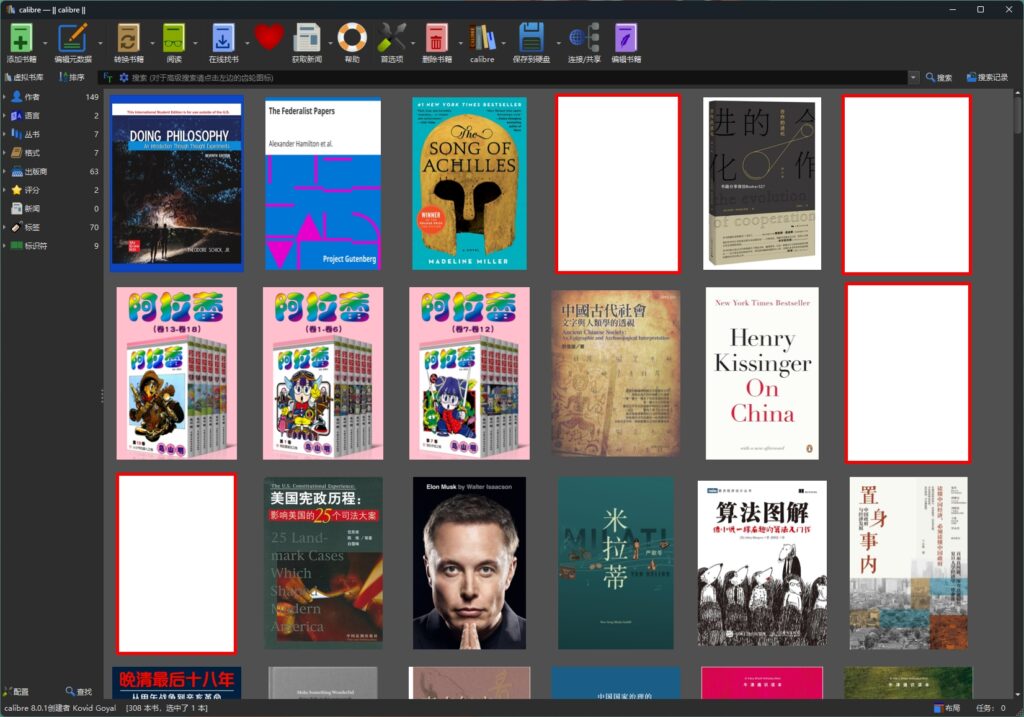The height and width of the screenshot is (717, 1024).
Task: Open 编辑元数据 (Edit metadata) tool
Action: (x=72, y=40)
